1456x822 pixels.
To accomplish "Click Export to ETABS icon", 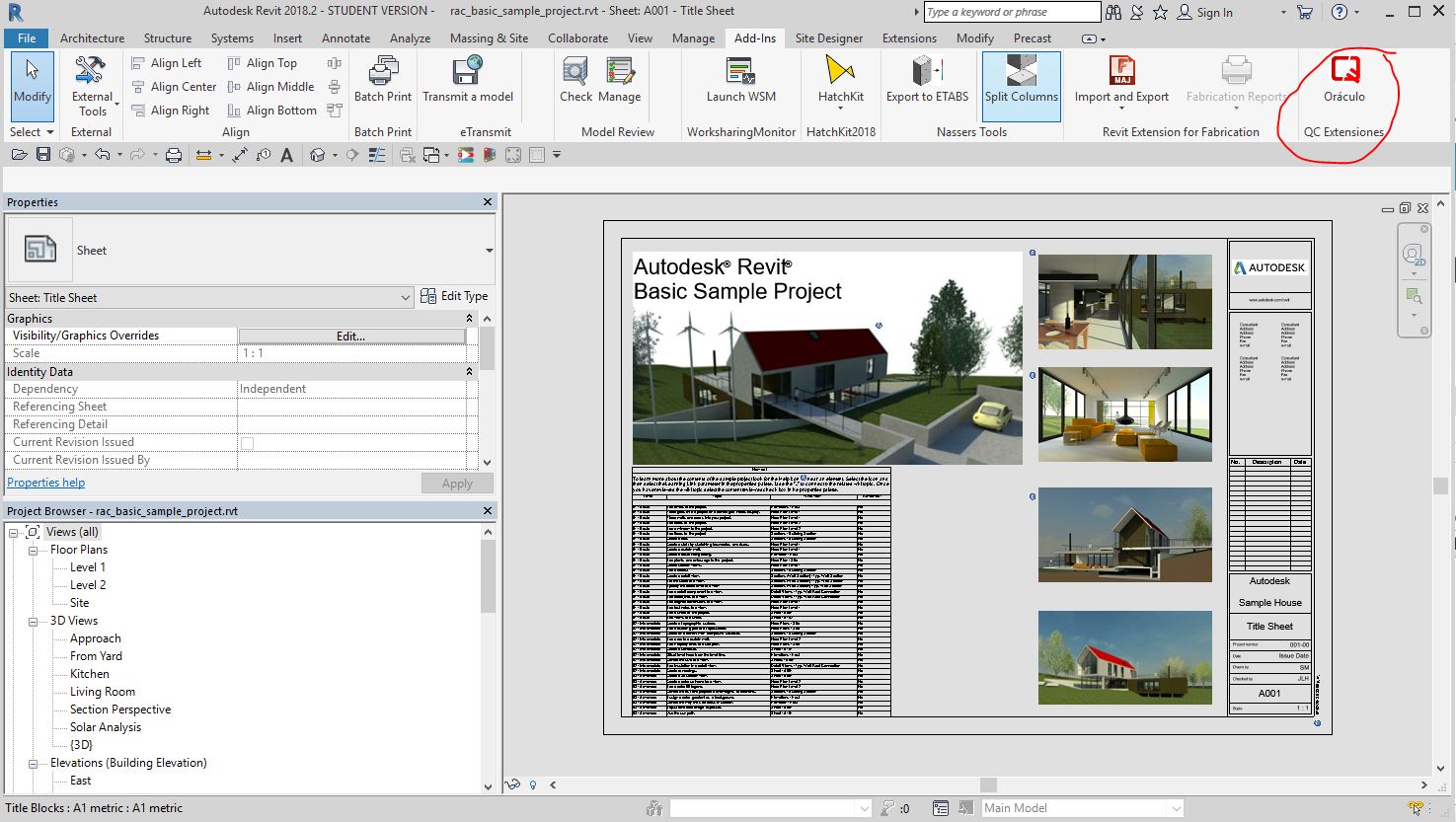I will 927,71.
